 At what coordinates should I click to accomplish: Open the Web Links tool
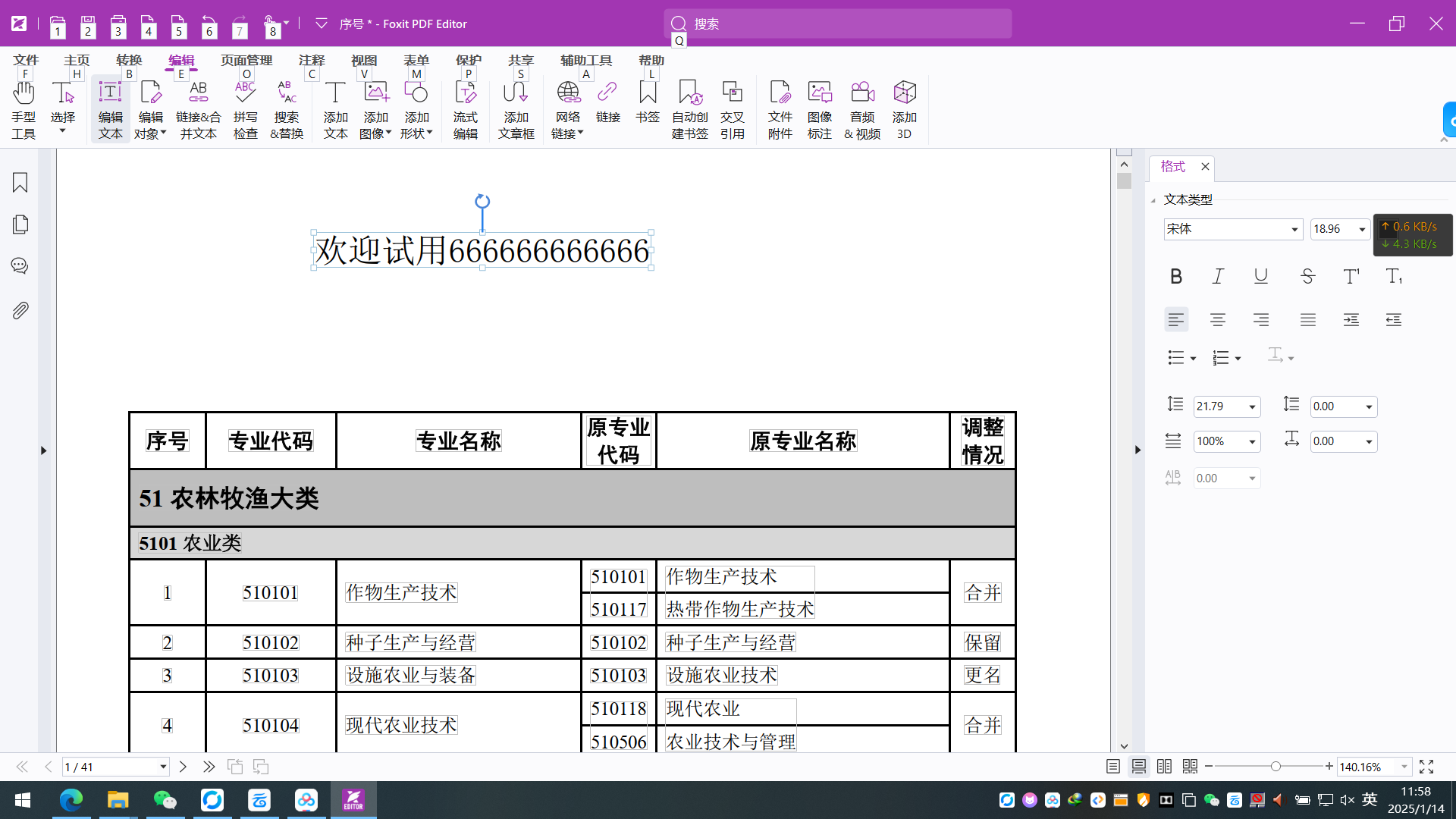[567, 111]
